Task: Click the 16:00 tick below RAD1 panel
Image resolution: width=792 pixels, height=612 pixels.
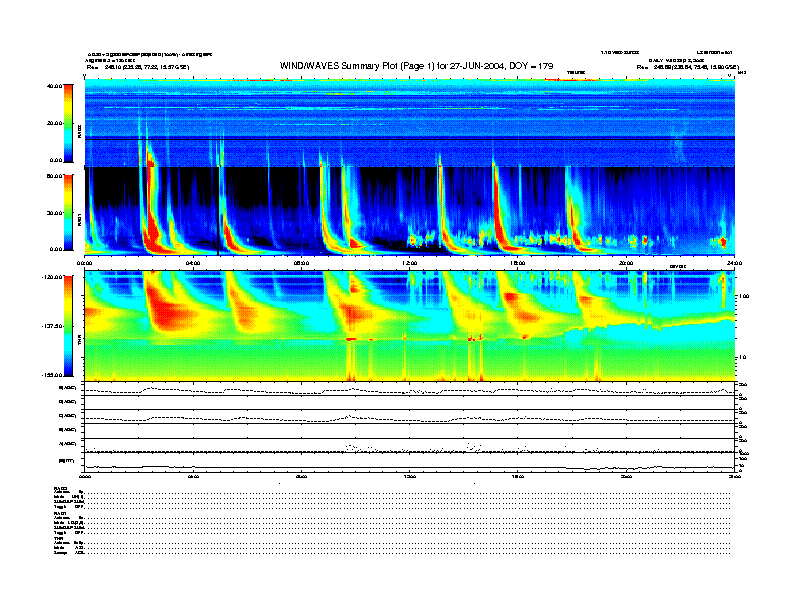Action: pos(518,262)
